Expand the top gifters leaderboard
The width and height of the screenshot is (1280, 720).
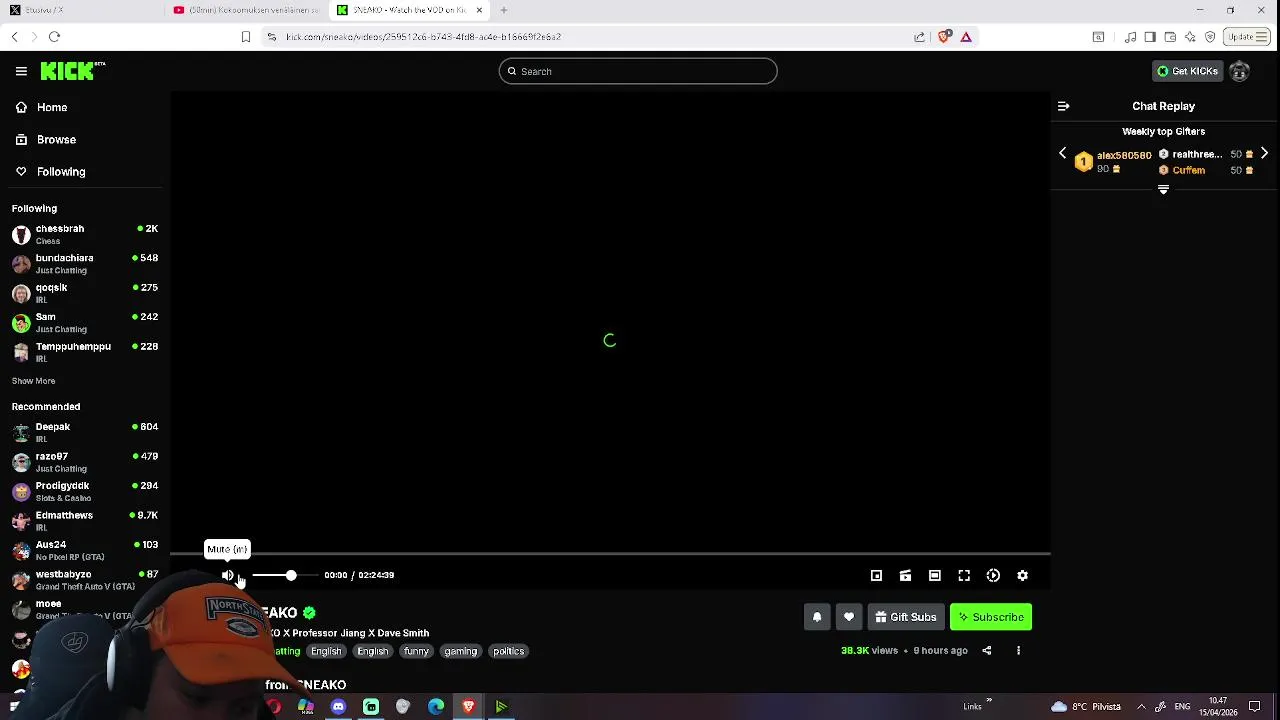(1163, 189)
